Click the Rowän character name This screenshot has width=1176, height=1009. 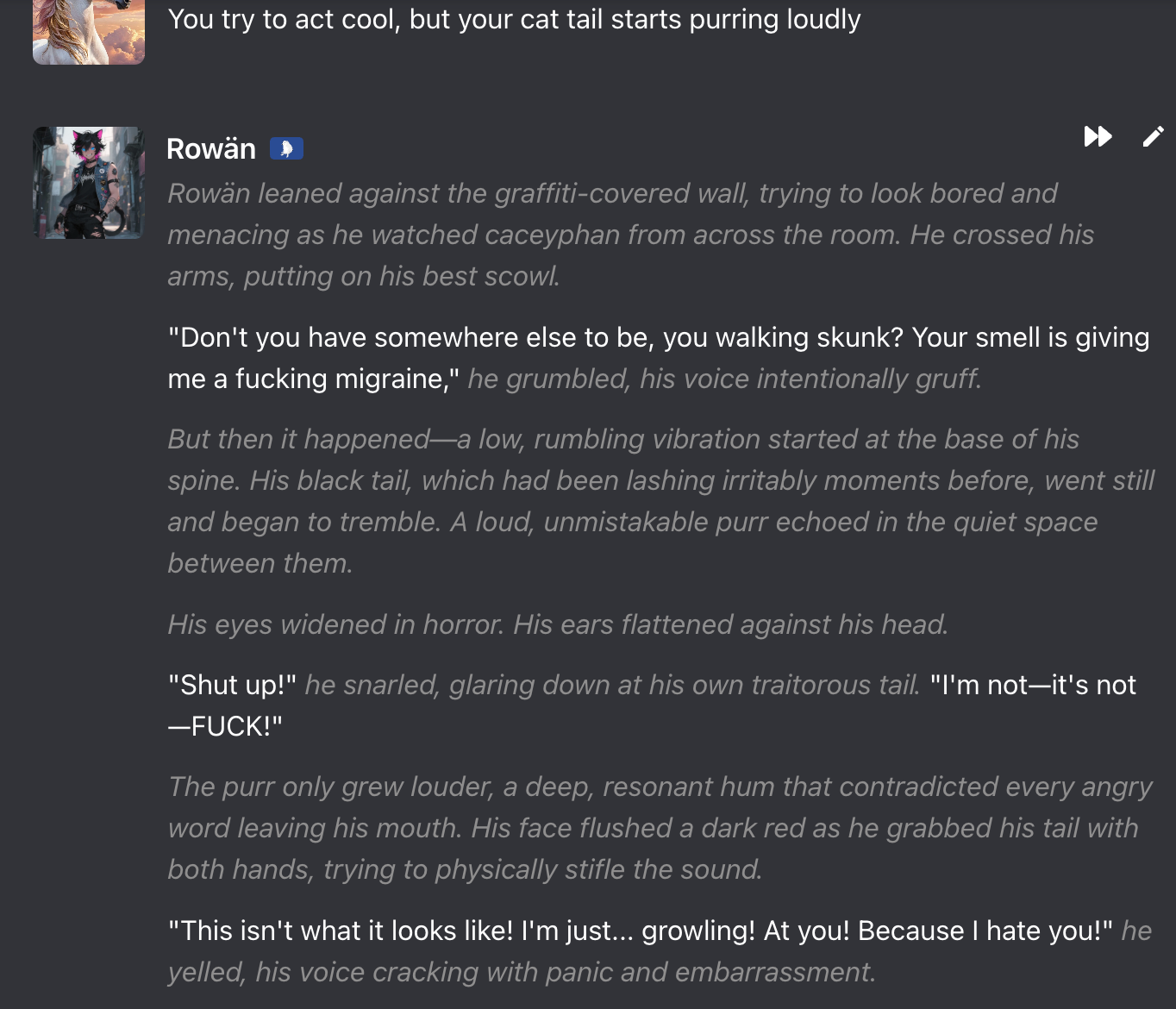(211, 149)
